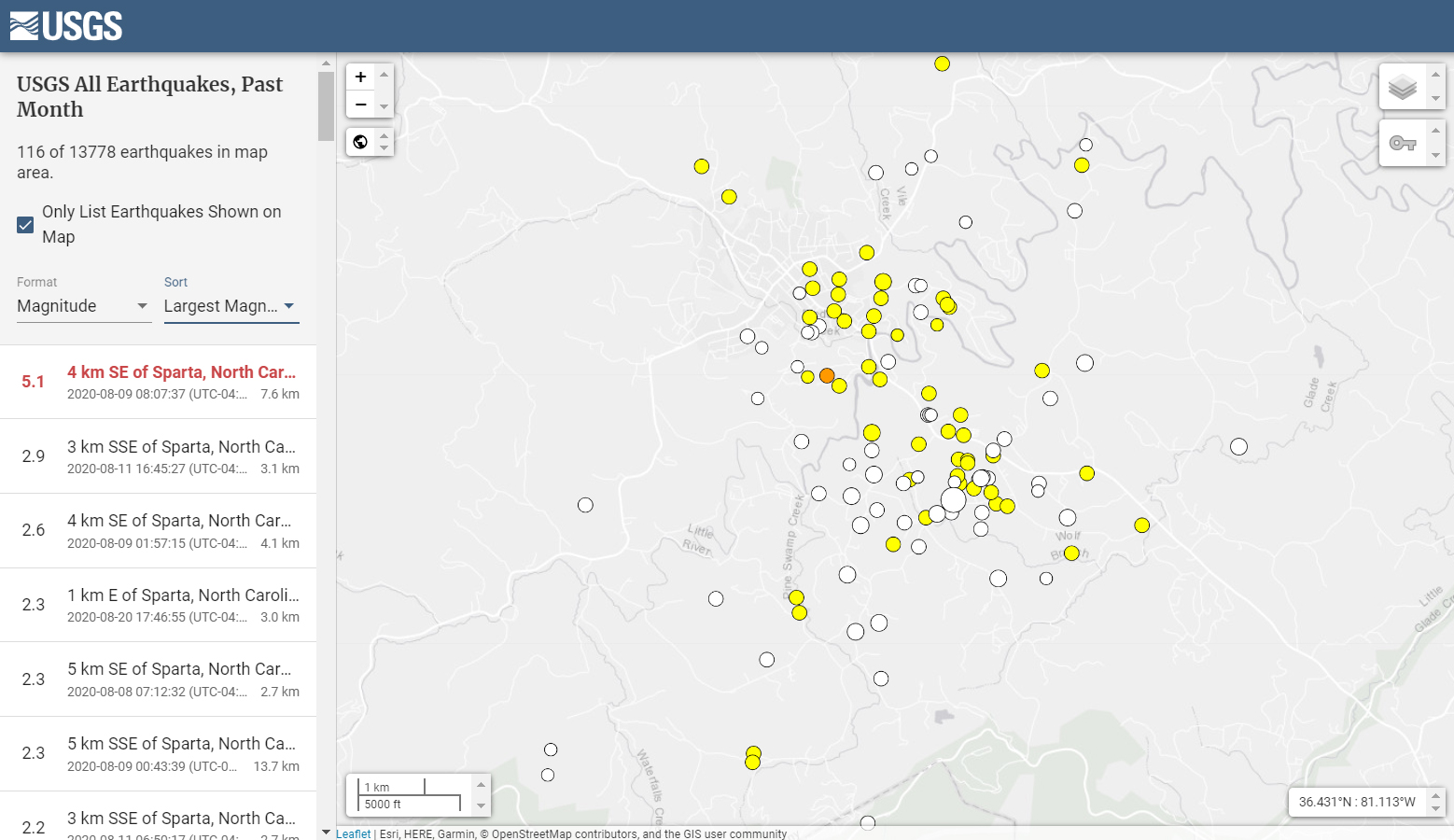Click the 116 of 13778 earthquakes count text
The image size is (1454, 840).
[x=142, y=161]
